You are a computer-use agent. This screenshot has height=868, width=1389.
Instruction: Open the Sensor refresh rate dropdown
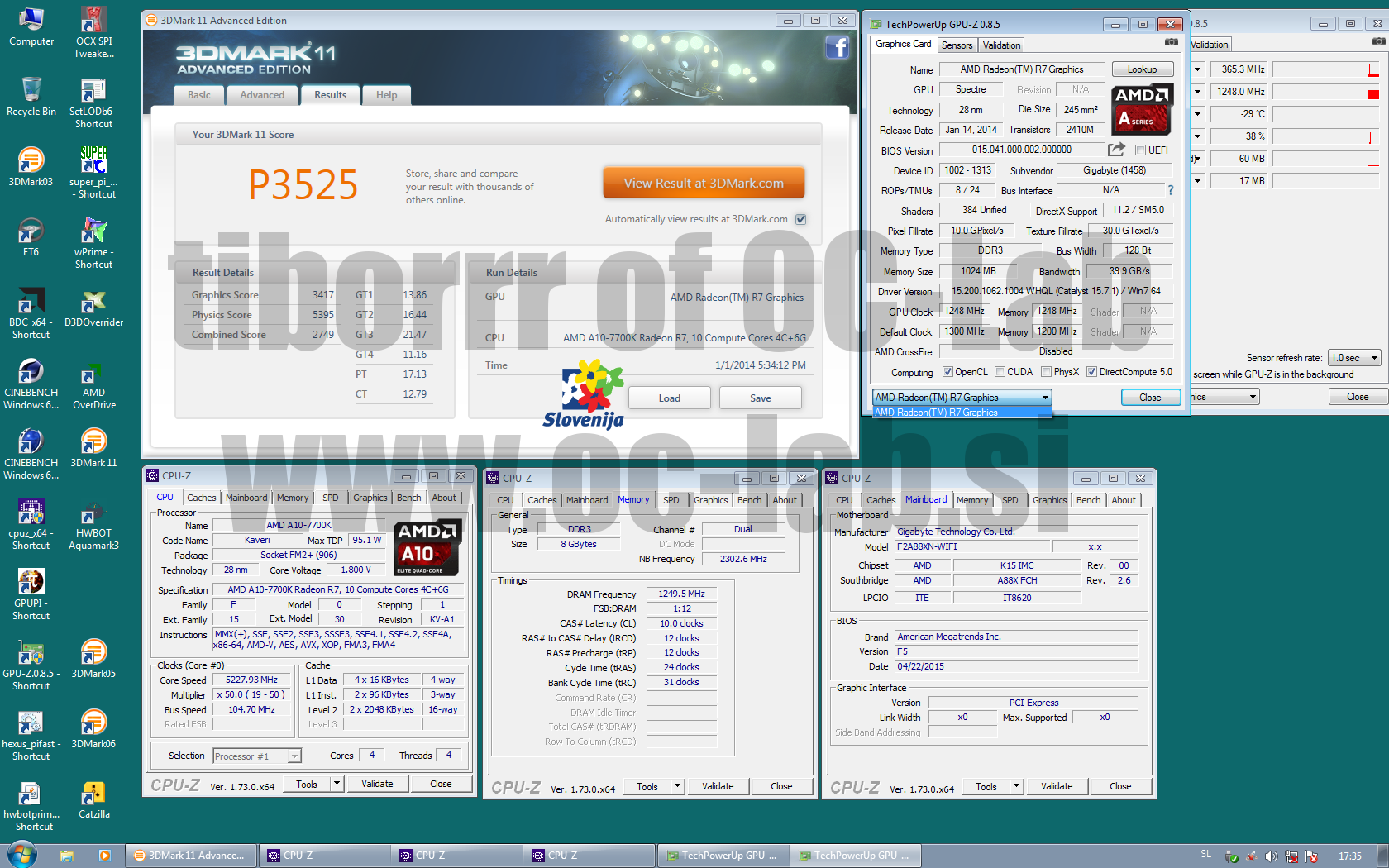(1354, 358)
